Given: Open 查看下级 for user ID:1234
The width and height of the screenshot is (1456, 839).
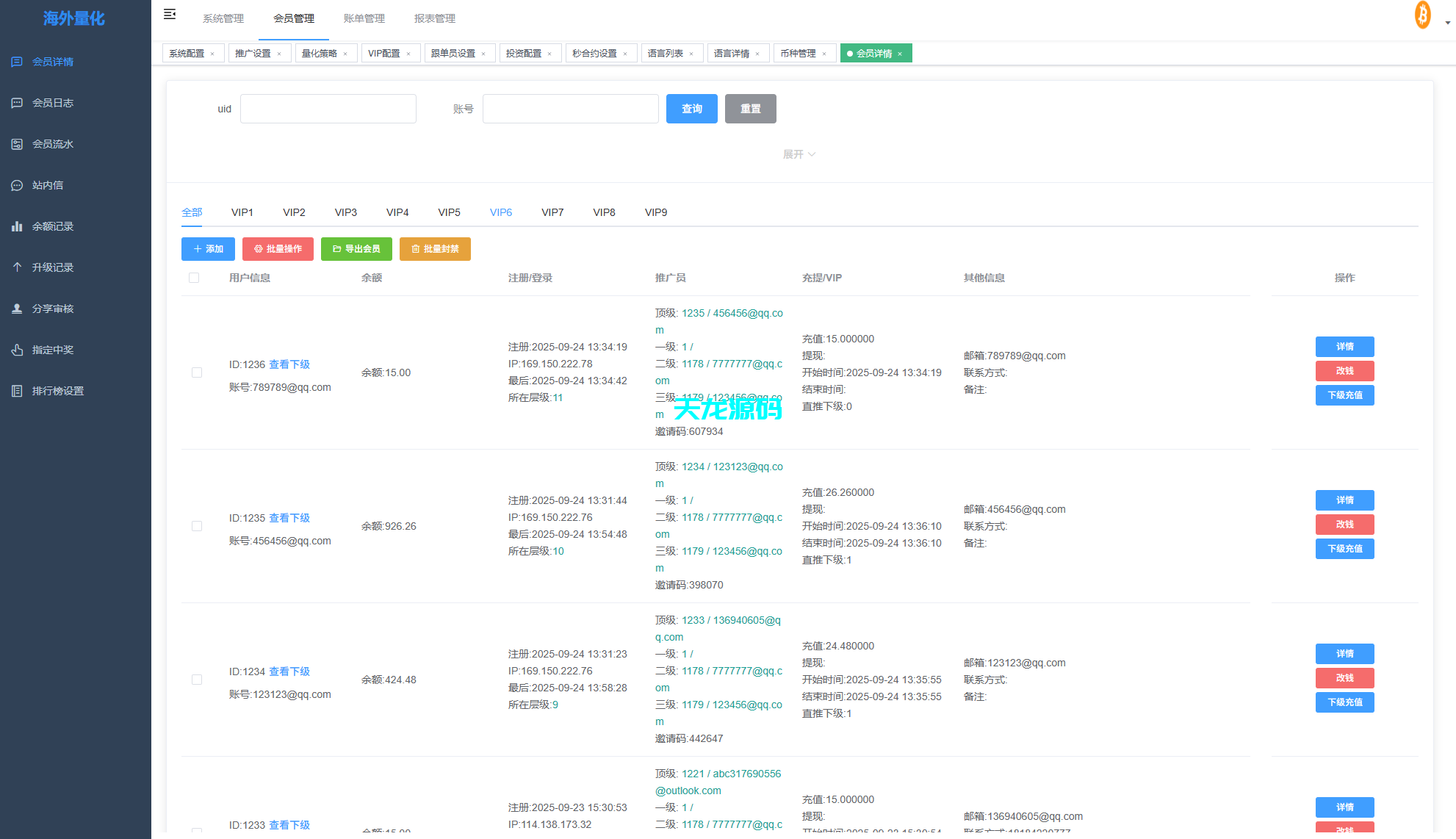Looking at the screenshot, I should 289,671.
